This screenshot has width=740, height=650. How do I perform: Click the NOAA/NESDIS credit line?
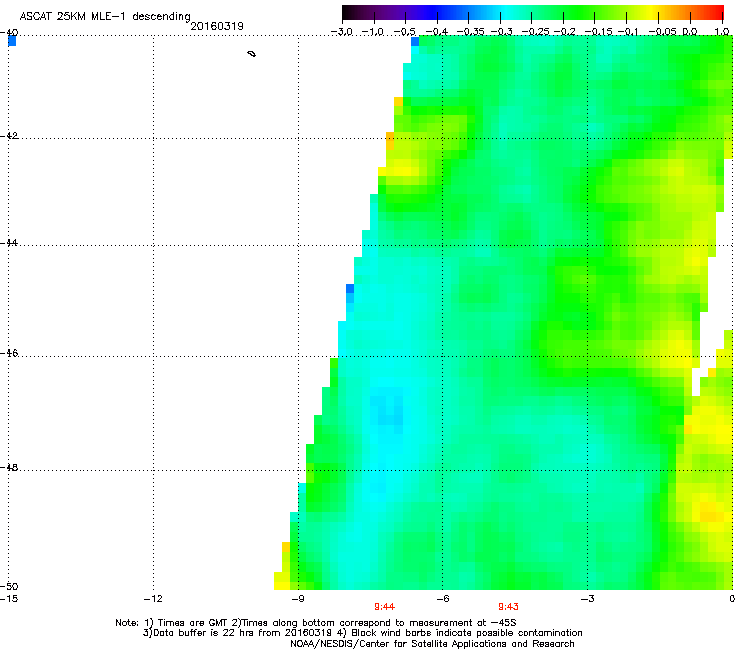(432, 644)
